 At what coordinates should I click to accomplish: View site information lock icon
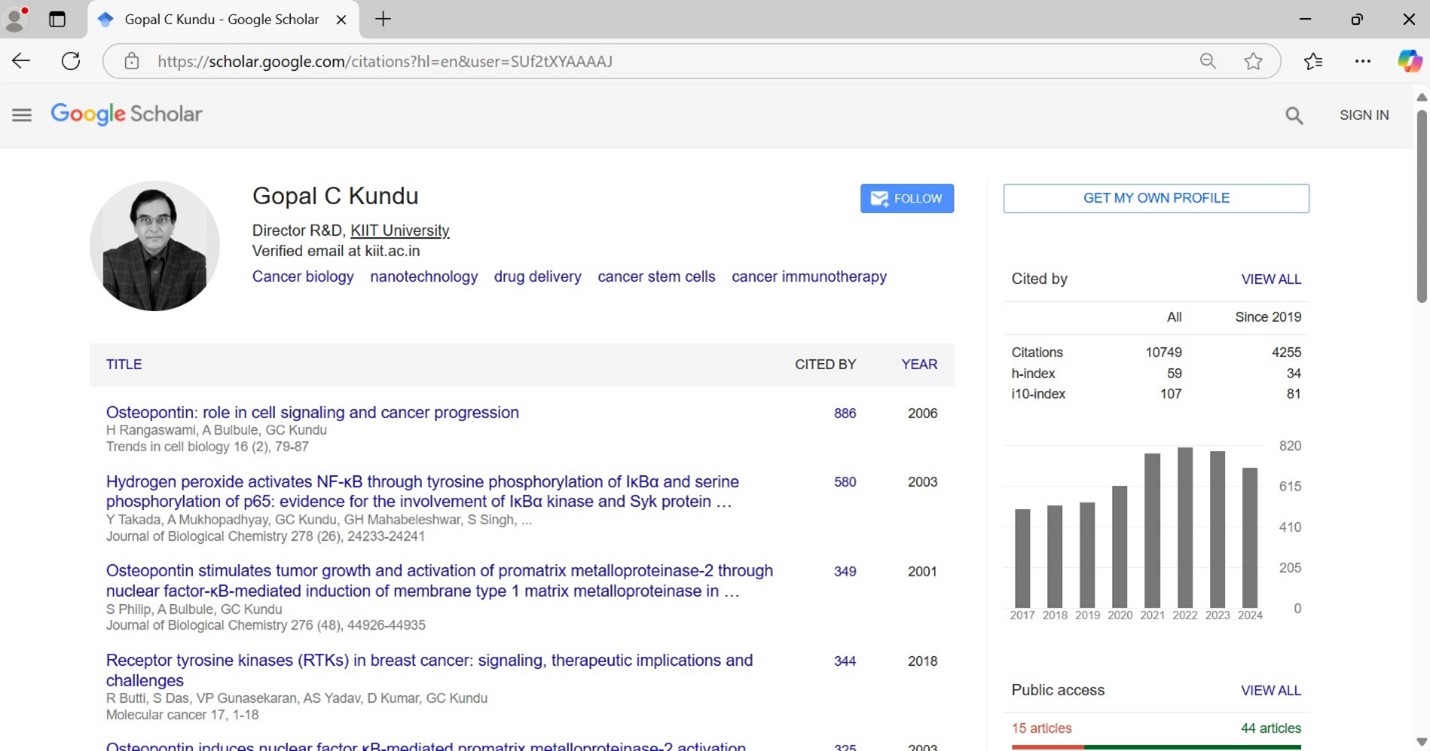(x=132, y=61)
